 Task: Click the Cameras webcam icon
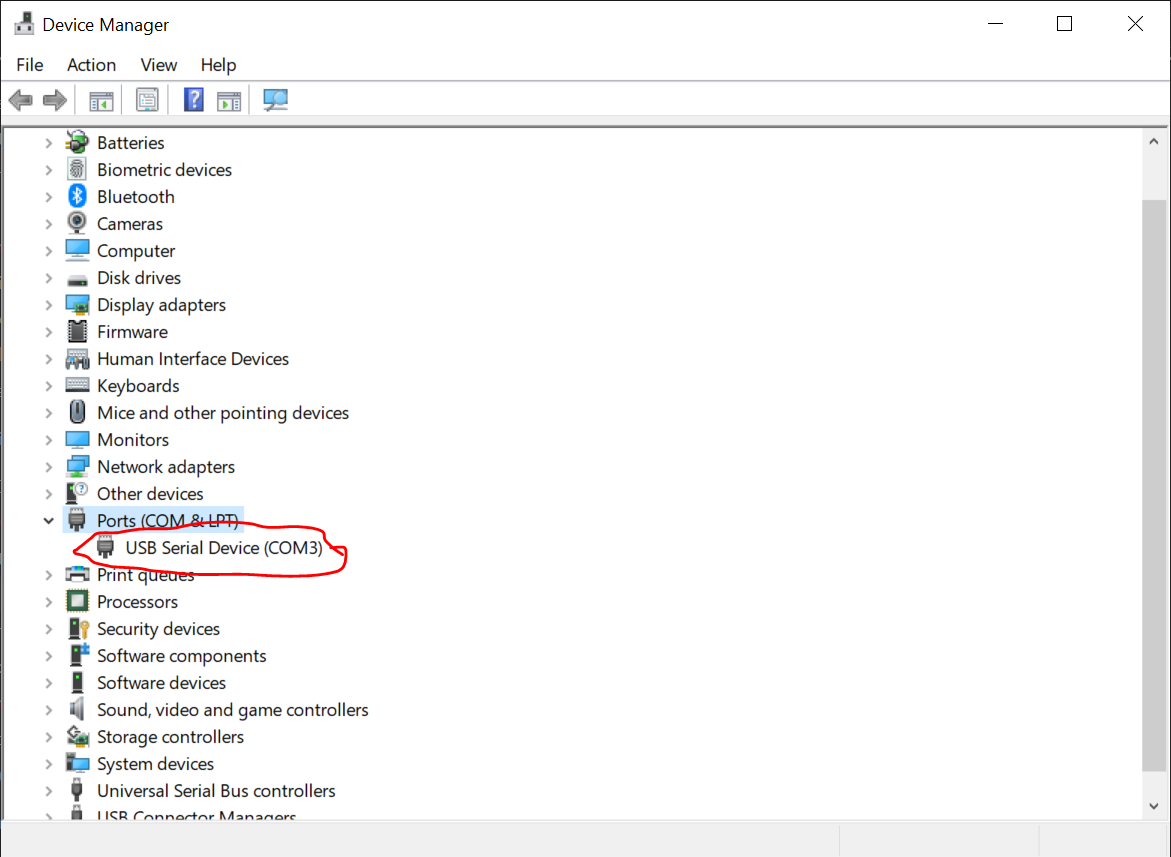pyautogui.click(x=77, y=224)
